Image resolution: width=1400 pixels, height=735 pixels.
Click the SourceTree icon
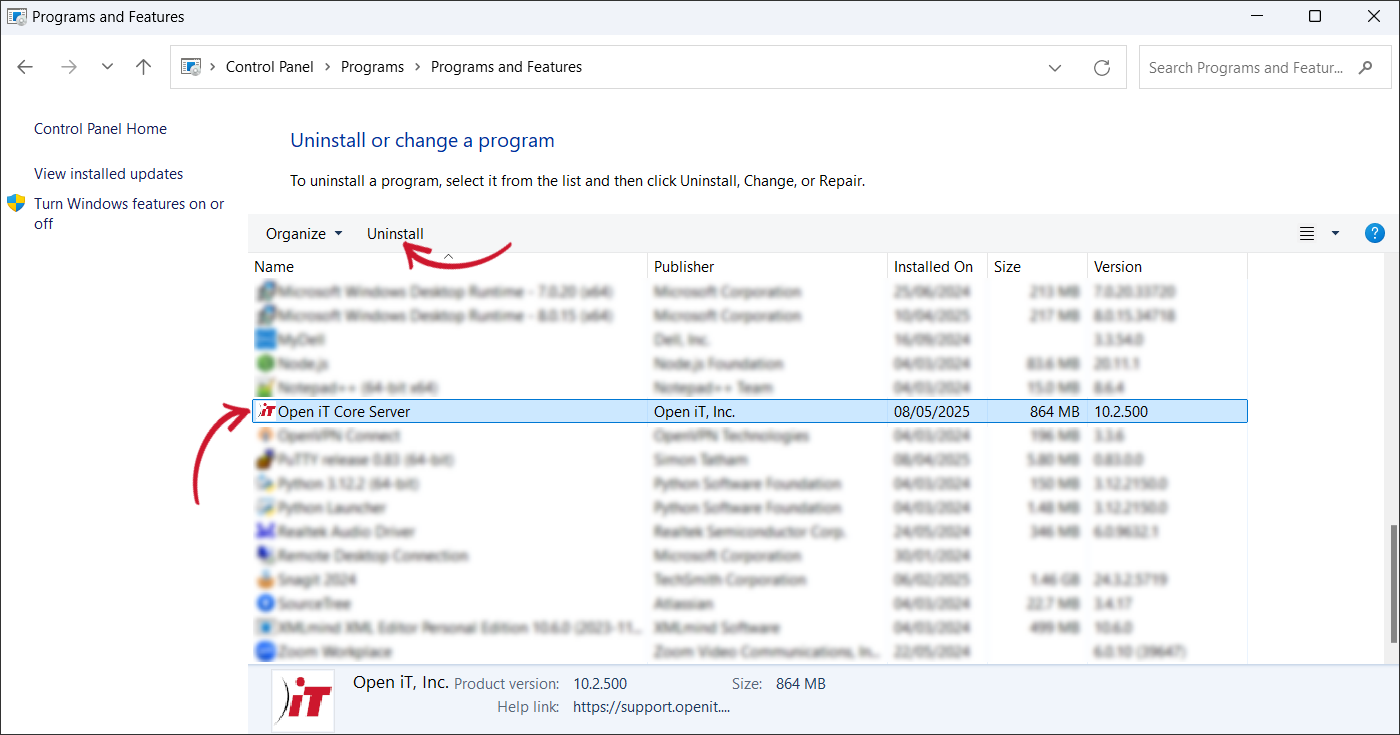(264, 603)
